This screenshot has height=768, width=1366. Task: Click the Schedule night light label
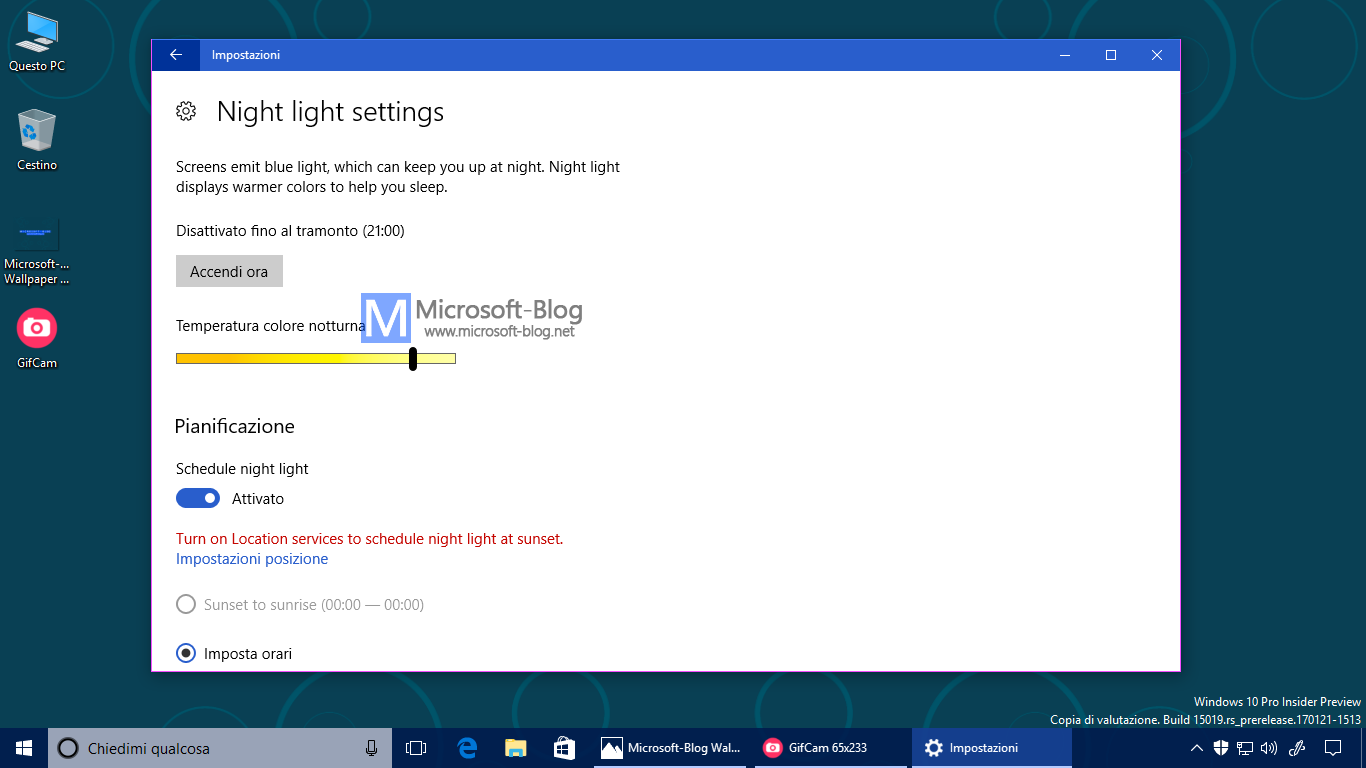242,469
